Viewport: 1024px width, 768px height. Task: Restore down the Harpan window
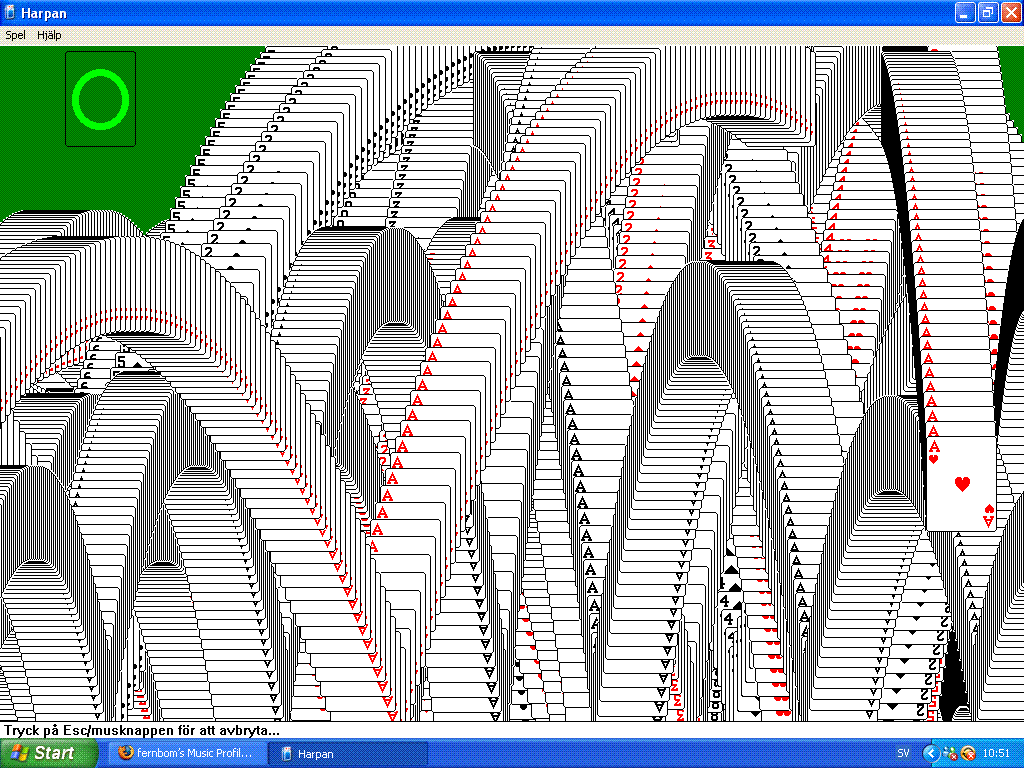coord(986,13)
